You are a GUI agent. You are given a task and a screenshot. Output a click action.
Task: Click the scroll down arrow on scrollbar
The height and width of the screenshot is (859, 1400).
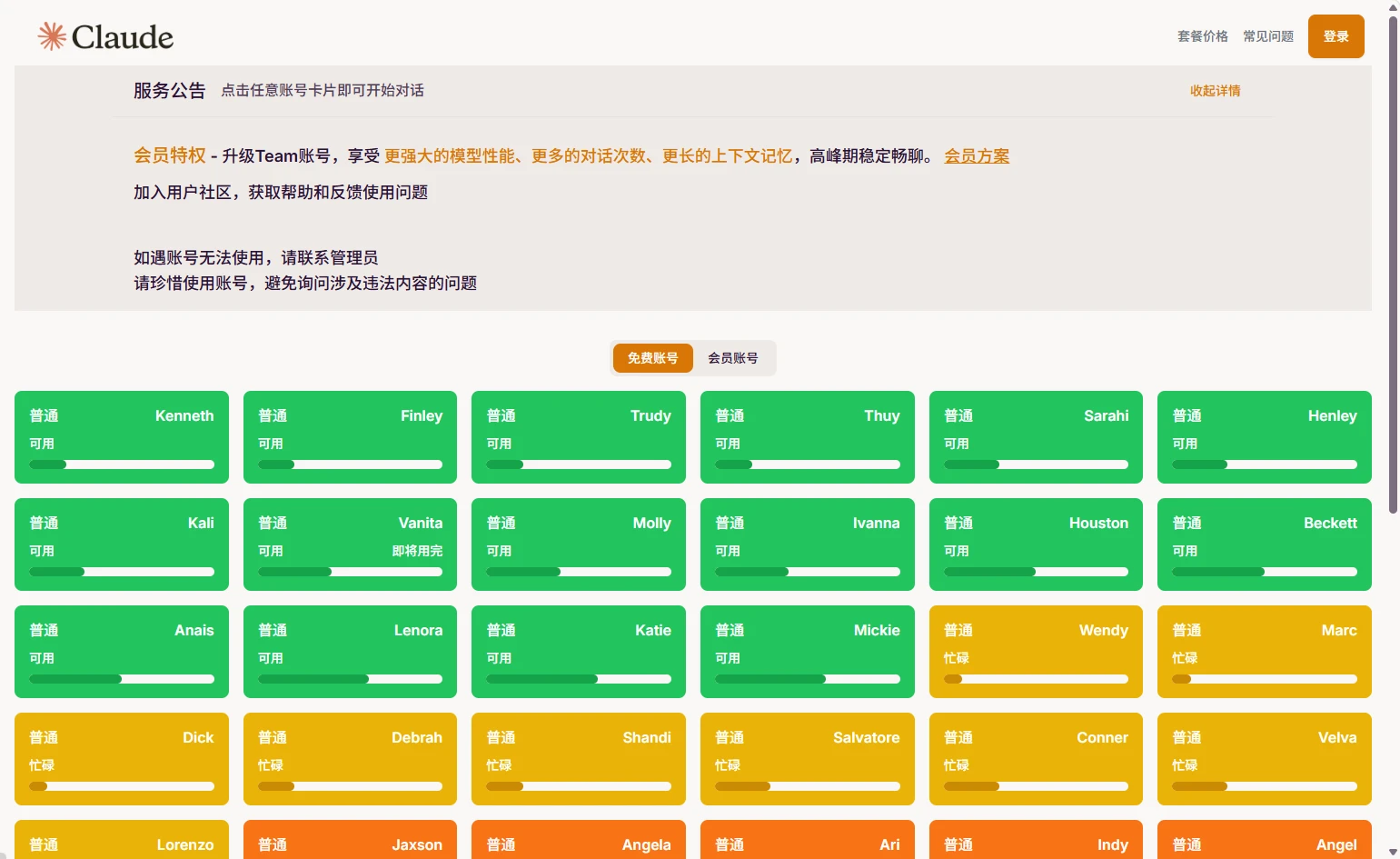tap(1393, 852)
